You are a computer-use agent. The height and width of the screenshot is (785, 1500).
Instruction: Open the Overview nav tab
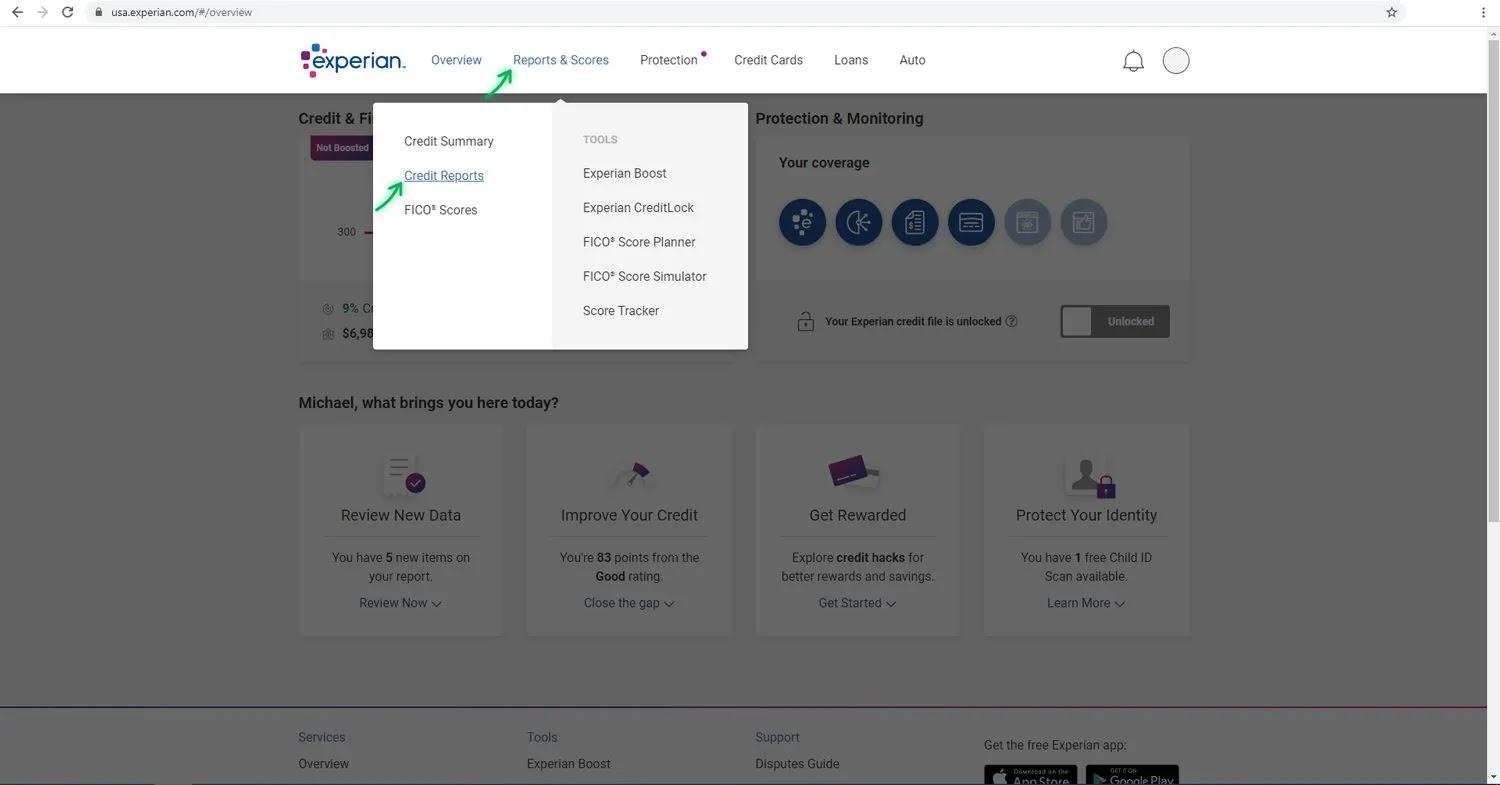(x=456, y=60)
